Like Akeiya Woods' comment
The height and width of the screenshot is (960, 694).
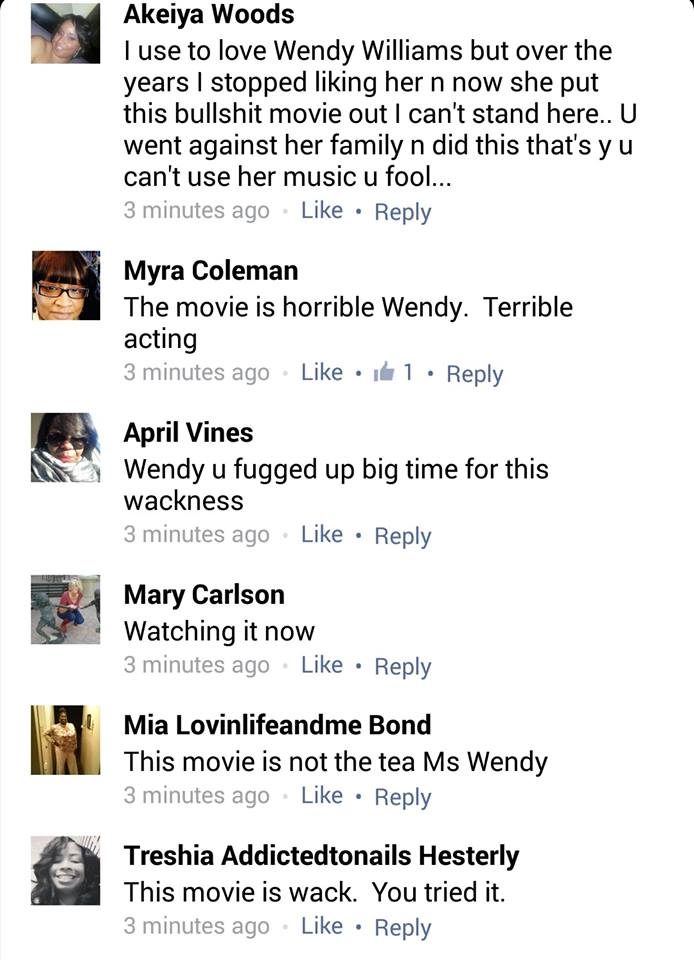click(x=322, y=211)
